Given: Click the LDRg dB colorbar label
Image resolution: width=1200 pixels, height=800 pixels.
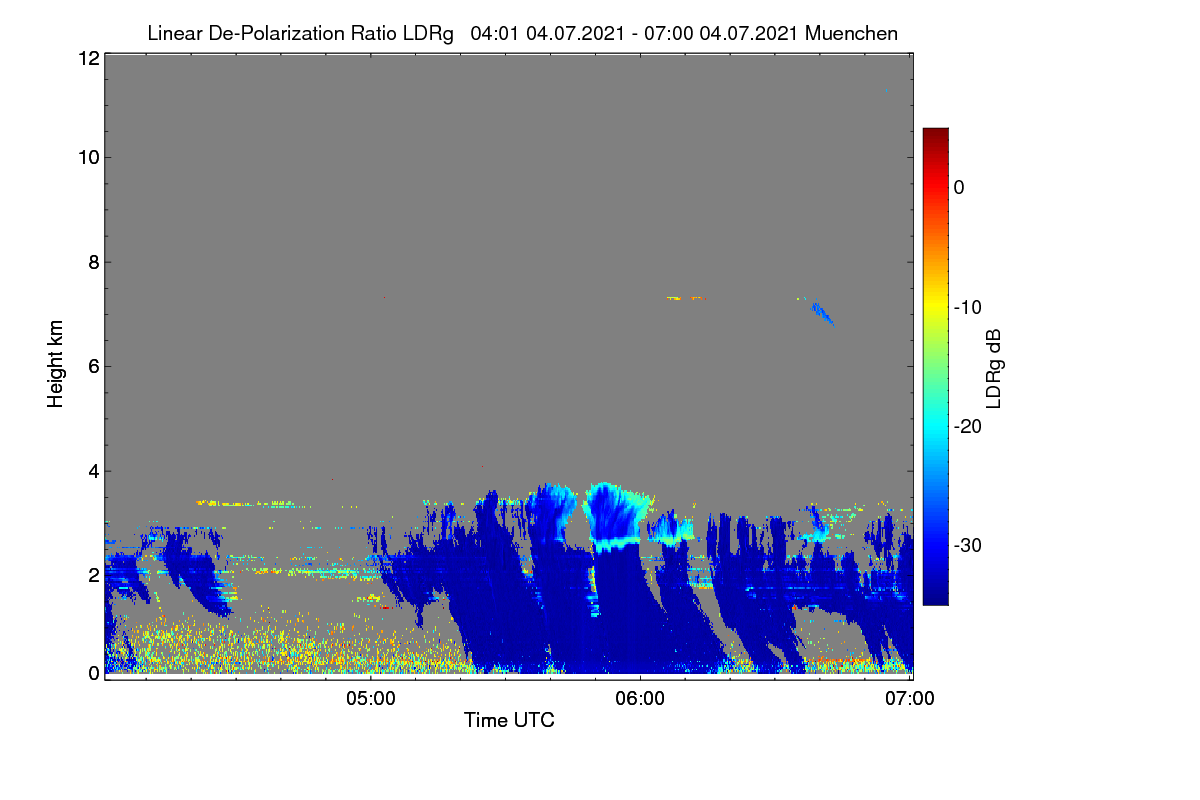Looking at the screenshot, I should coord(994,367).
